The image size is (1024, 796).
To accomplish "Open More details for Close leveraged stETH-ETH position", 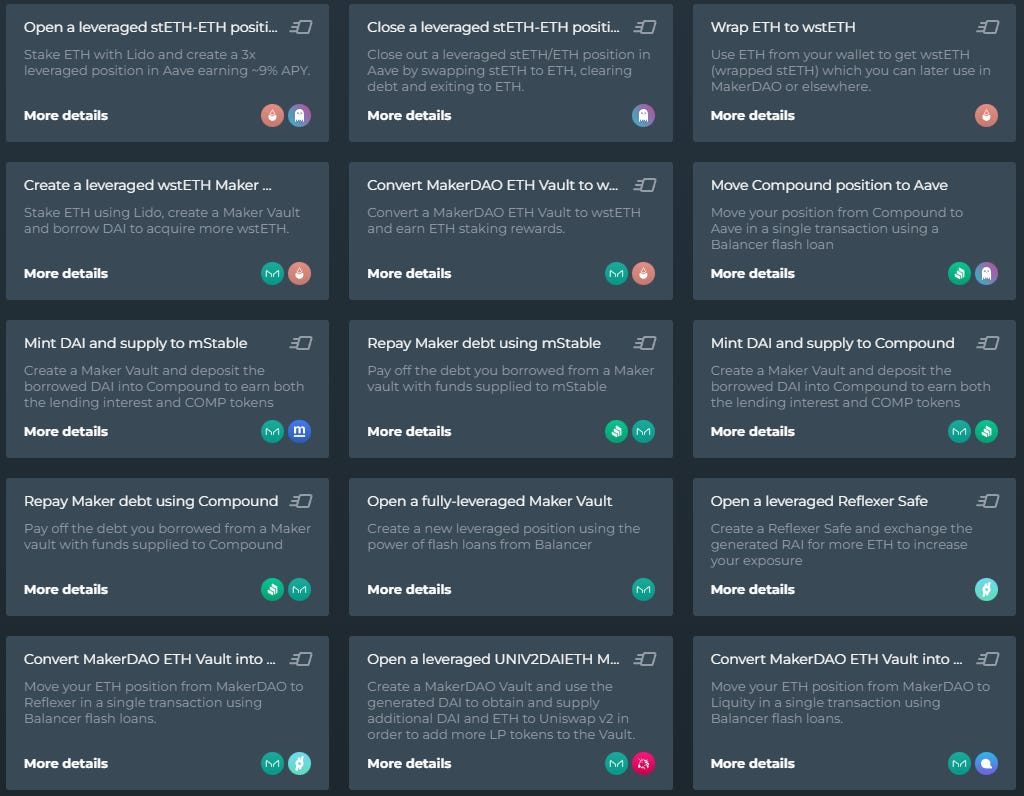I will (409, 116).
